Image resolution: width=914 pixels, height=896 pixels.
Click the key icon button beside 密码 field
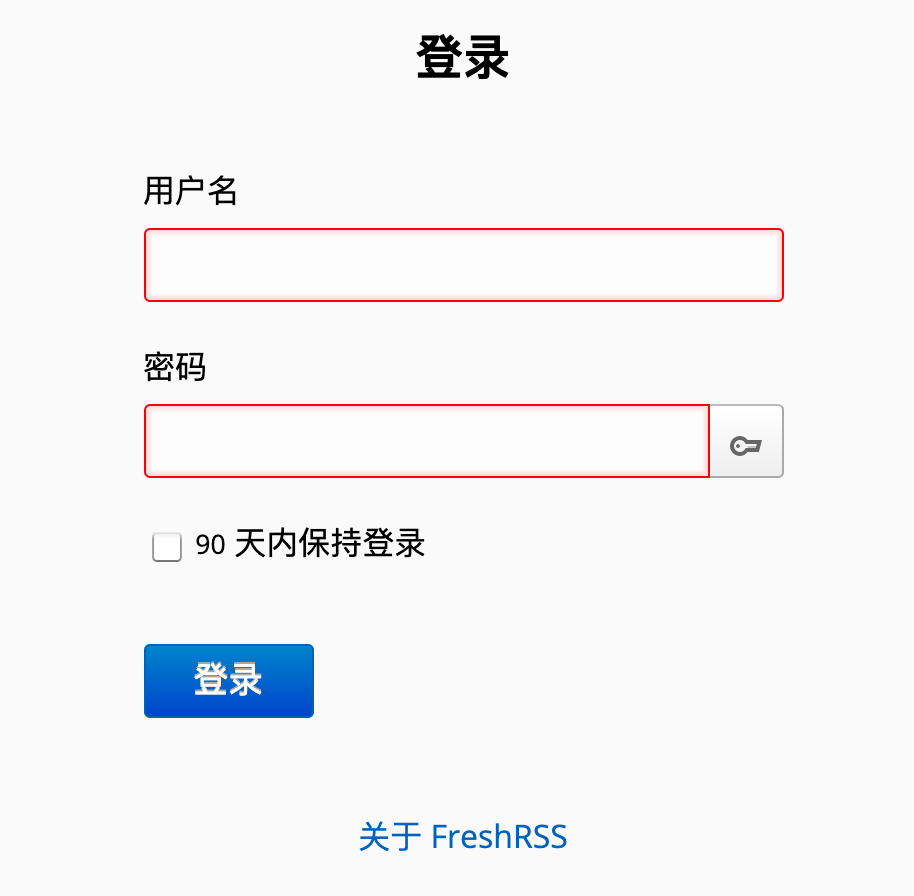(x=746, y=441)
